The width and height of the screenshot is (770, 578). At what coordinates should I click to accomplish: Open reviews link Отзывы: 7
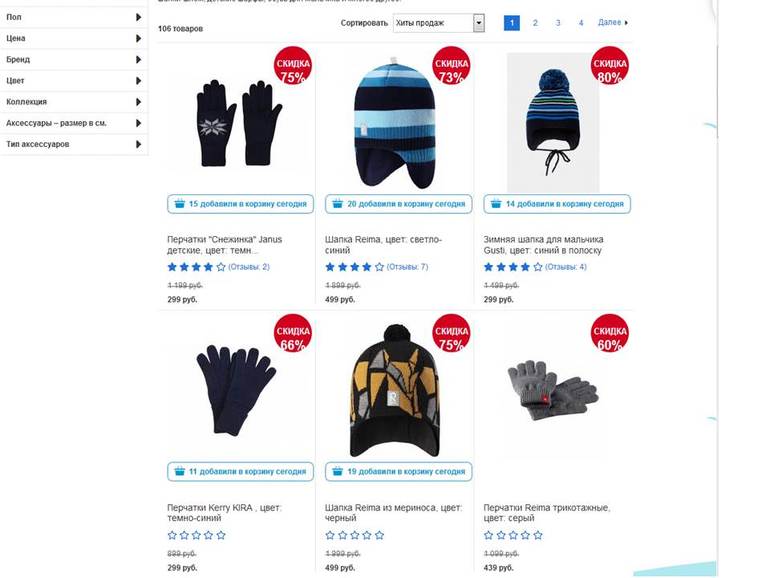tap(407, 267)
